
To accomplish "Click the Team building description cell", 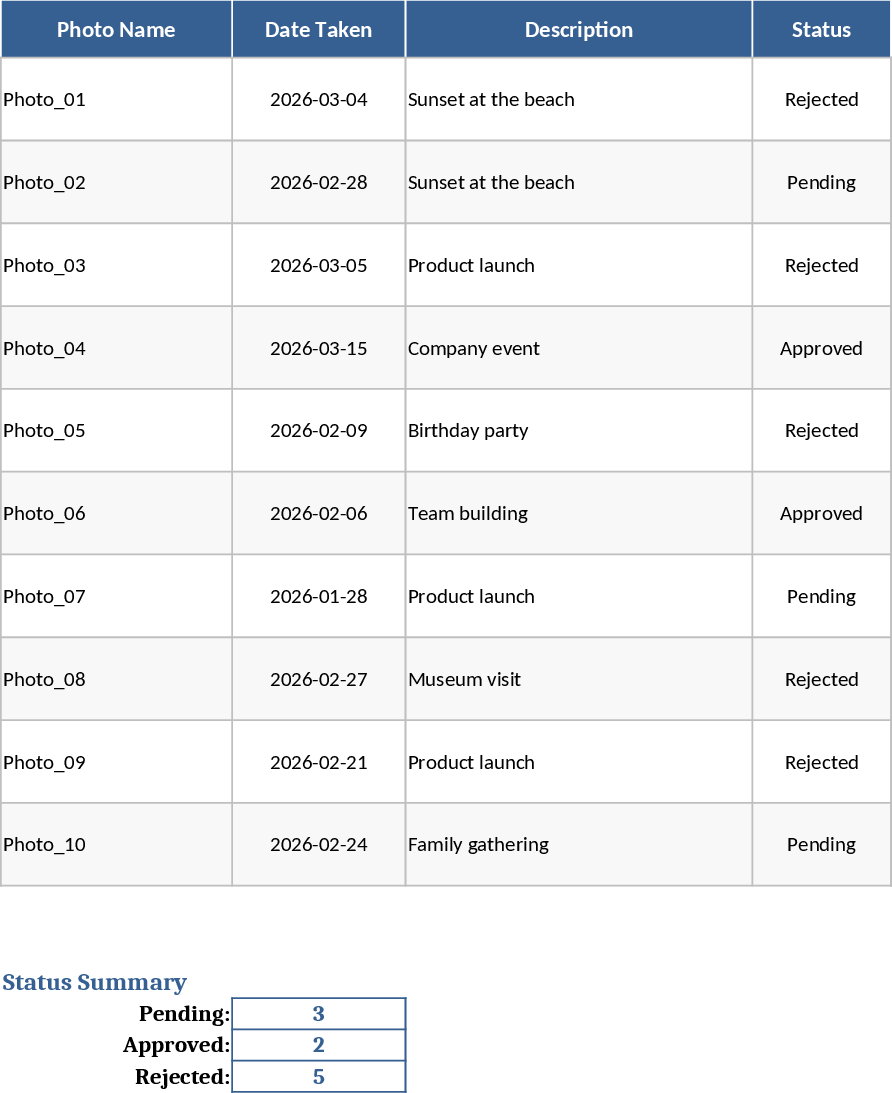I will point(578,513).
